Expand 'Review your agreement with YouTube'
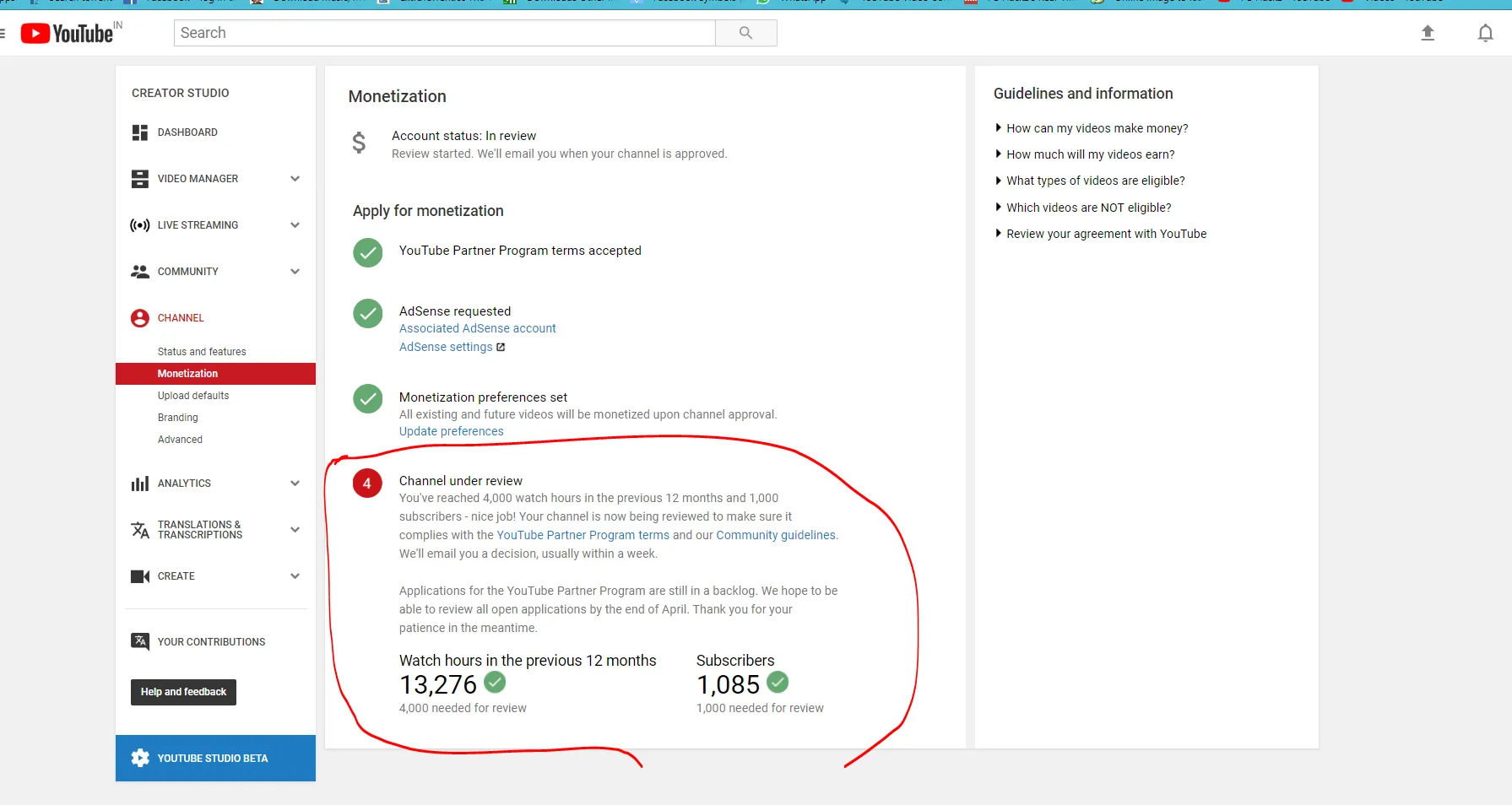1512x805 pixels. (x=1101, y=234)
